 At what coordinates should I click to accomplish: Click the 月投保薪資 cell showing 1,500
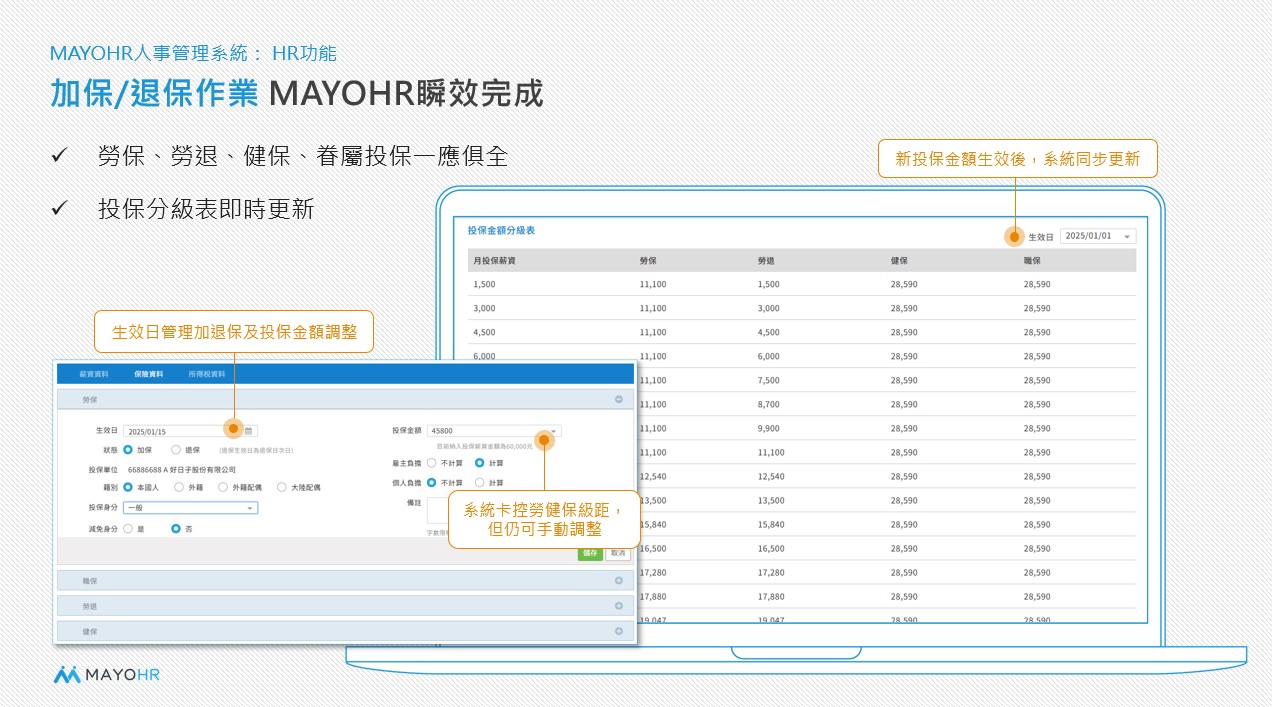coord(484,284)
